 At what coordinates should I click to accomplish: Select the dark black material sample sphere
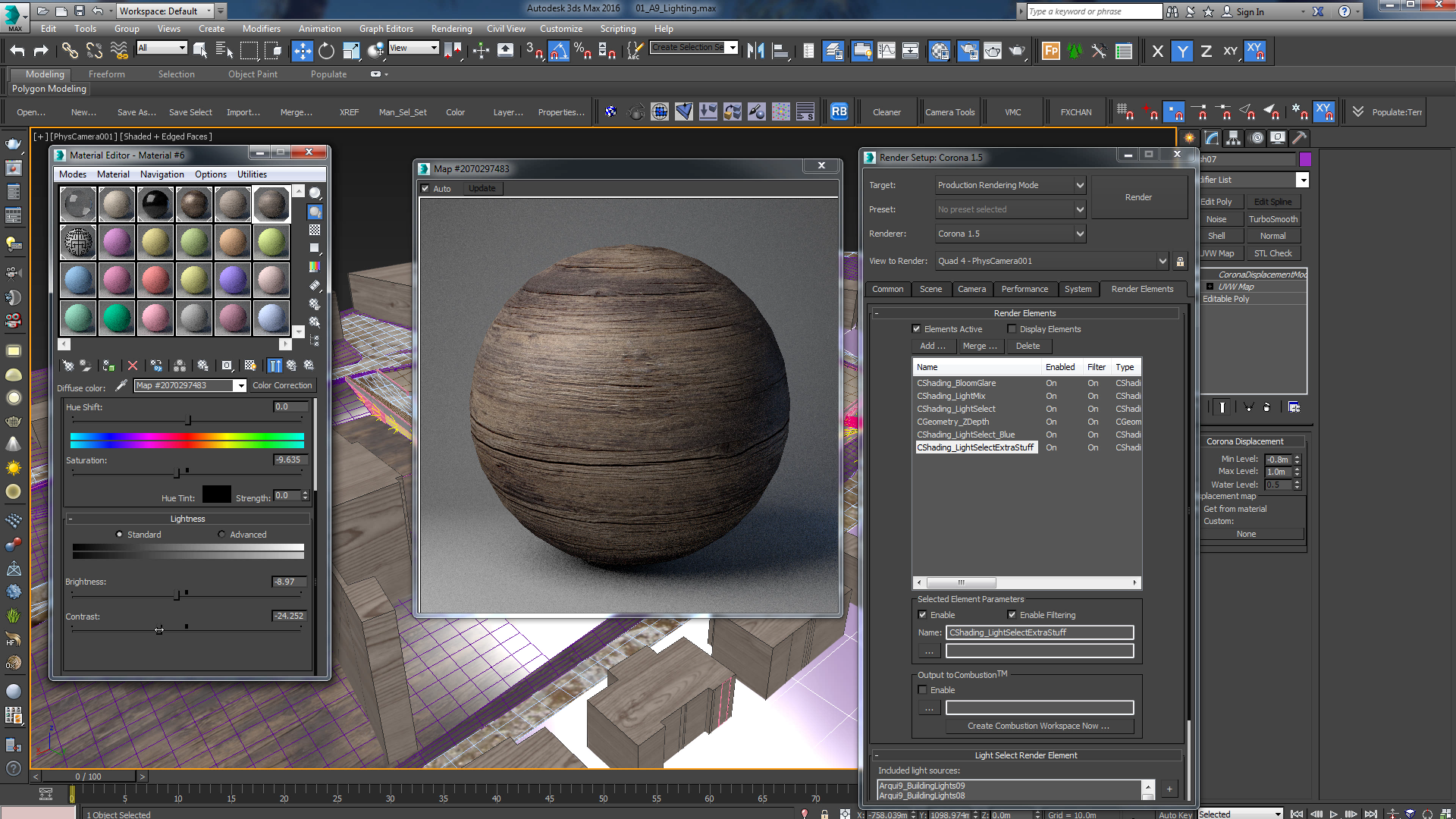tap(155, 204)
